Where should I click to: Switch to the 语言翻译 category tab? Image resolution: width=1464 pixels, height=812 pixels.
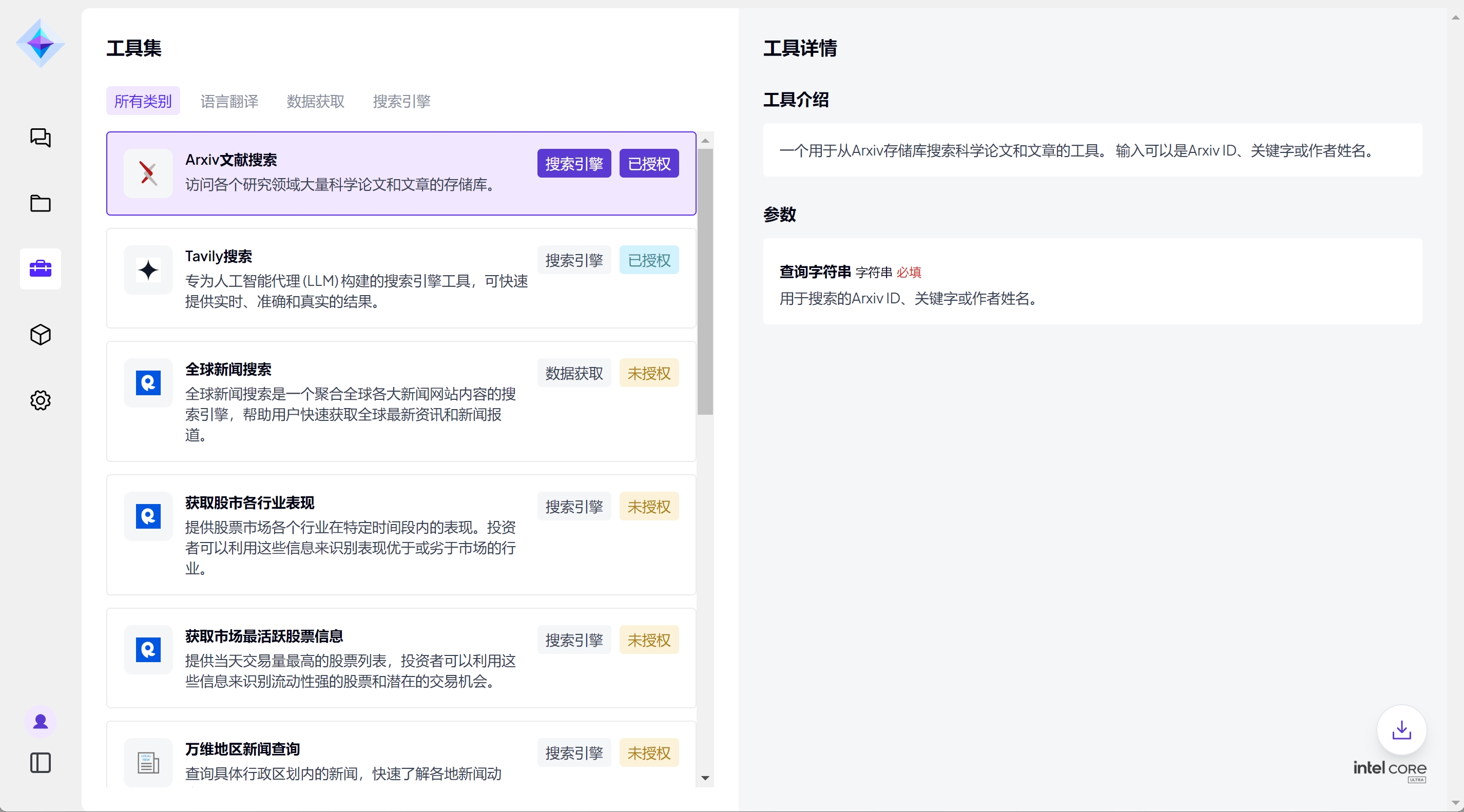tap(229, 101)
